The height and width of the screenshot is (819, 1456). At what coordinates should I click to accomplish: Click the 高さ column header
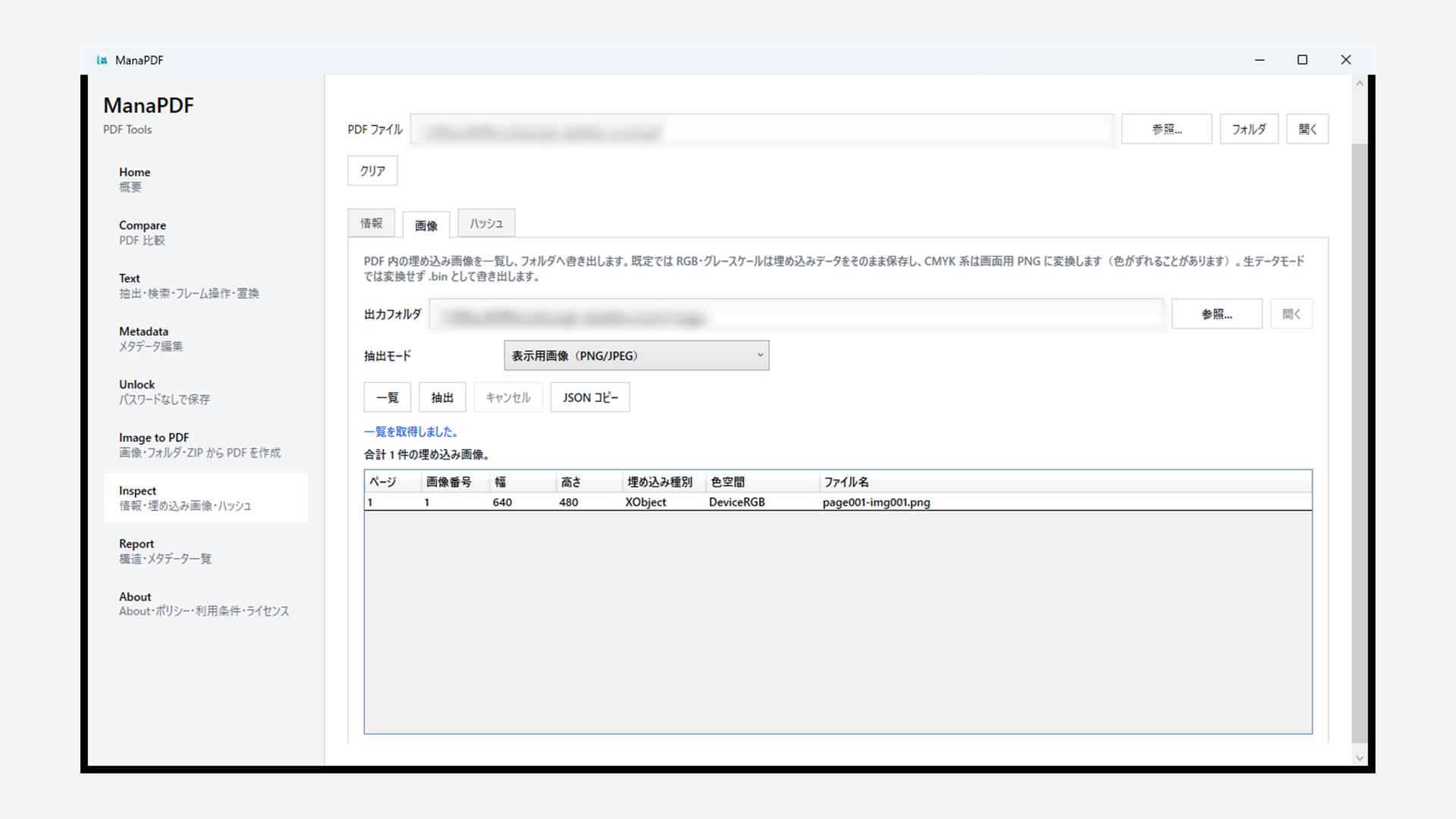click(x=589, y=482)
